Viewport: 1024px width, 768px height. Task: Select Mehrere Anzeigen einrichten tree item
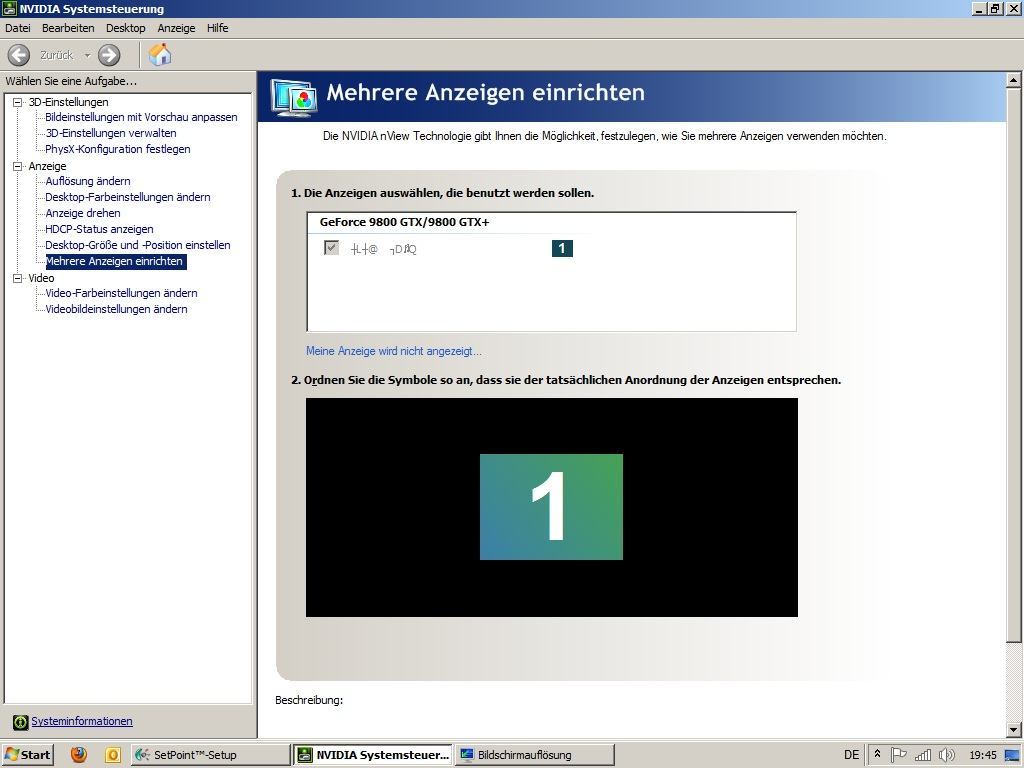(x=116, y=261)
